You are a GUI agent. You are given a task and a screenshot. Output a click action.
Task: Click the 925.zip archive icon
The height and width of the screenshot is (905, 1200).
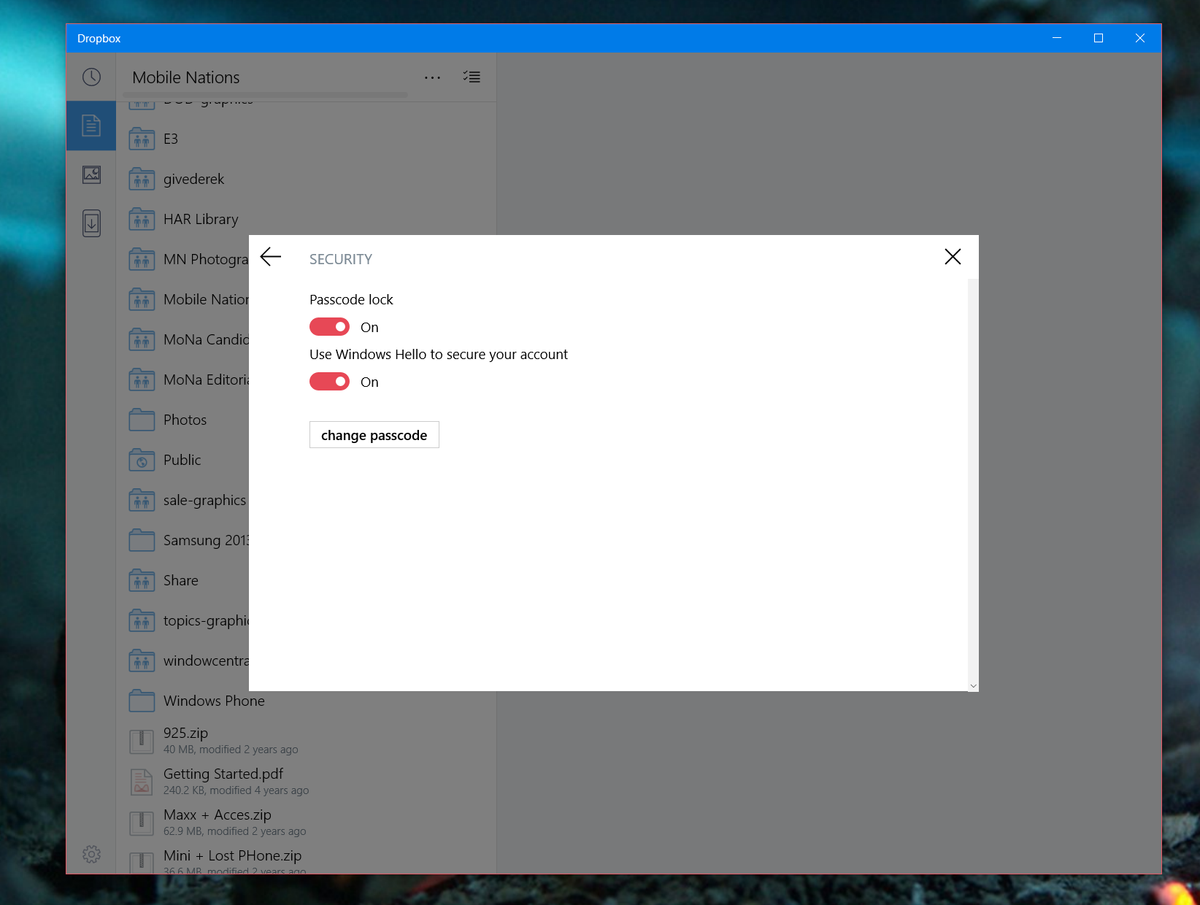tap(141, 739)
